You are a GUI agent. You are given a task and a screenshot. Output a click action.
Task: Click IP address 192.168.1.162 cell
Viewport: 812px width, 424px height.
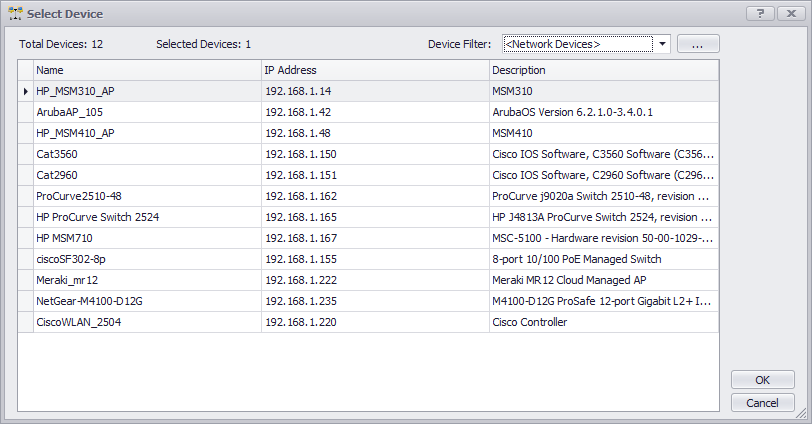pos(375,196)
